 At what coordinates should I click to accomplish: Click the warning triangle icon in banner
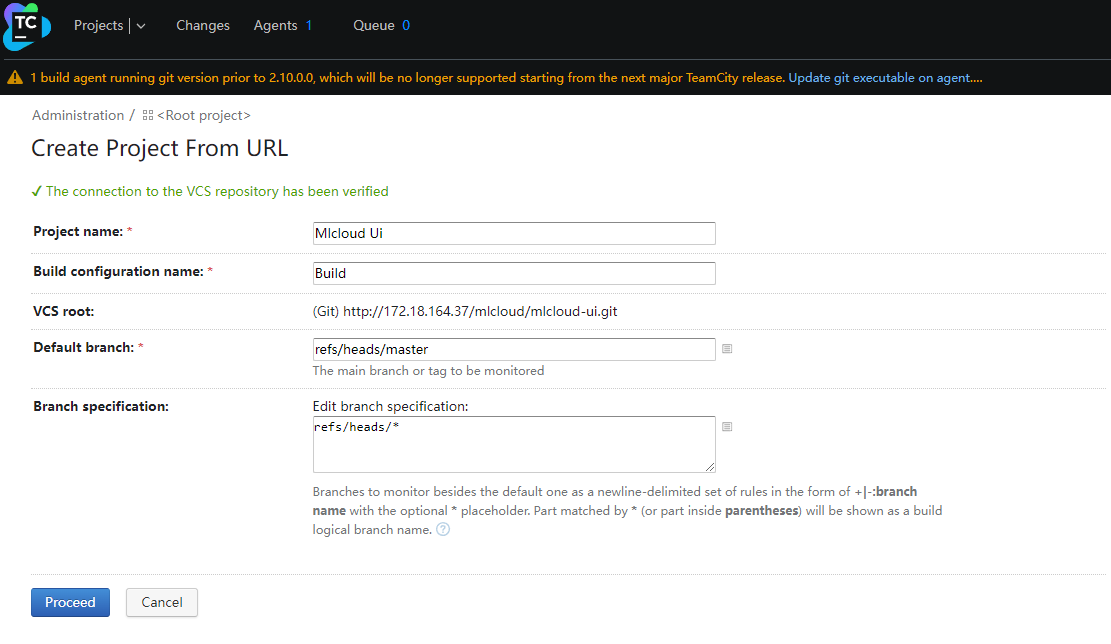[15, 78]
